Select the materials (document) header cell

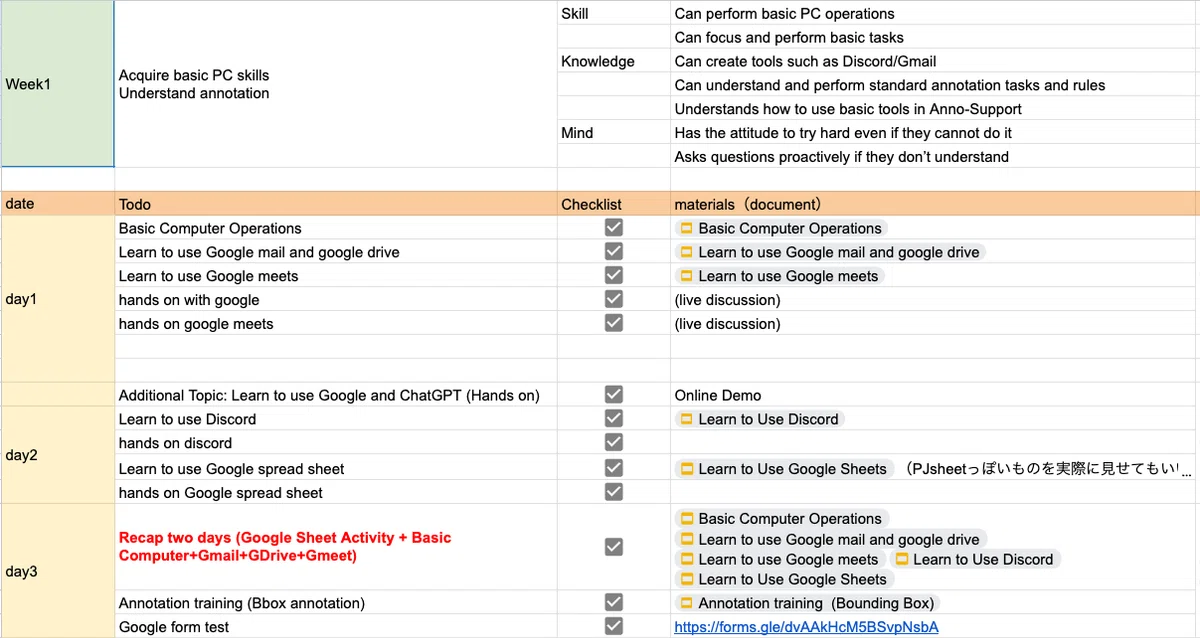click(x=935, y=204)
